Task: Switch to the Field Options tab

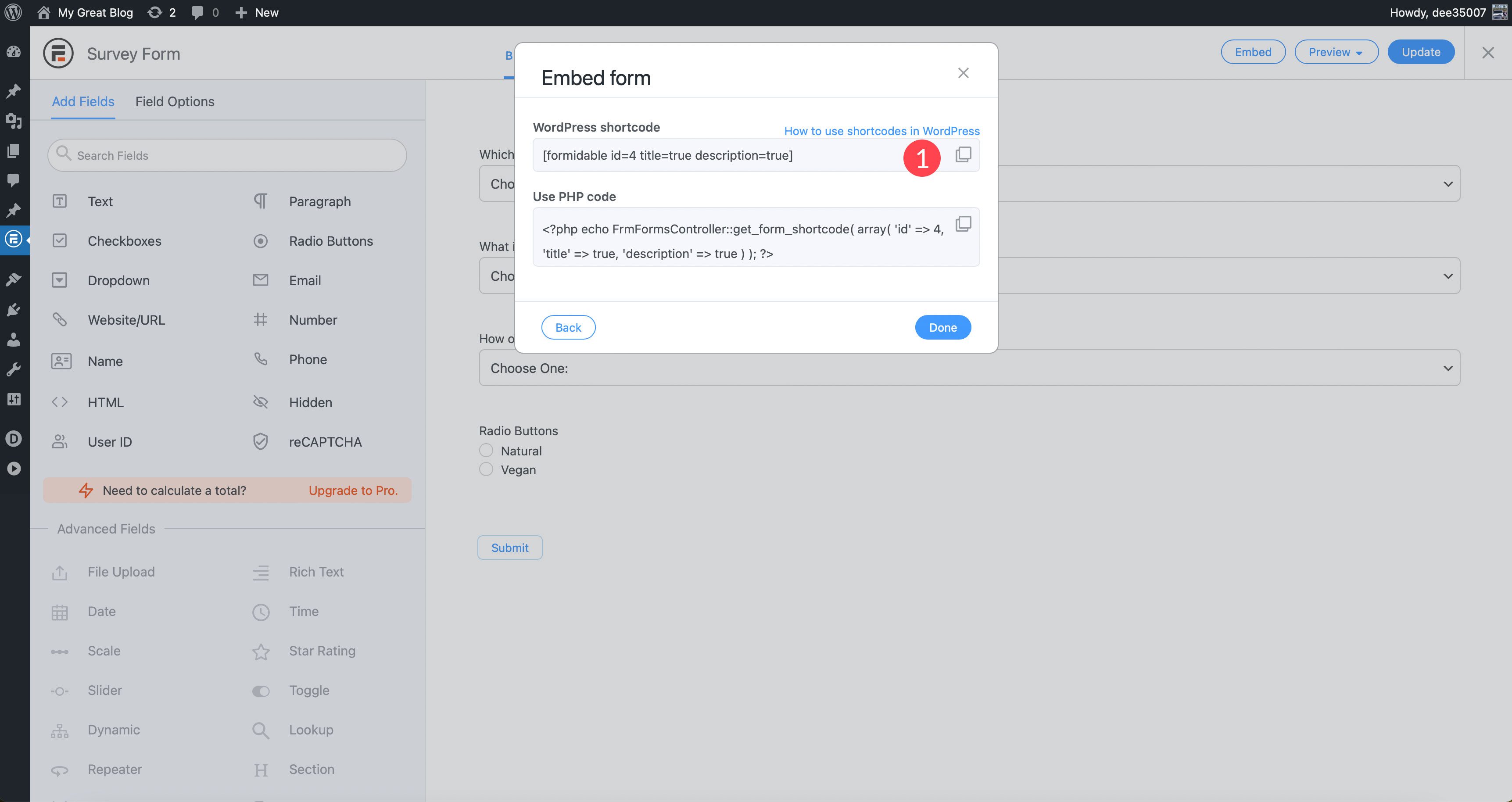Action: tap(174, 102)
